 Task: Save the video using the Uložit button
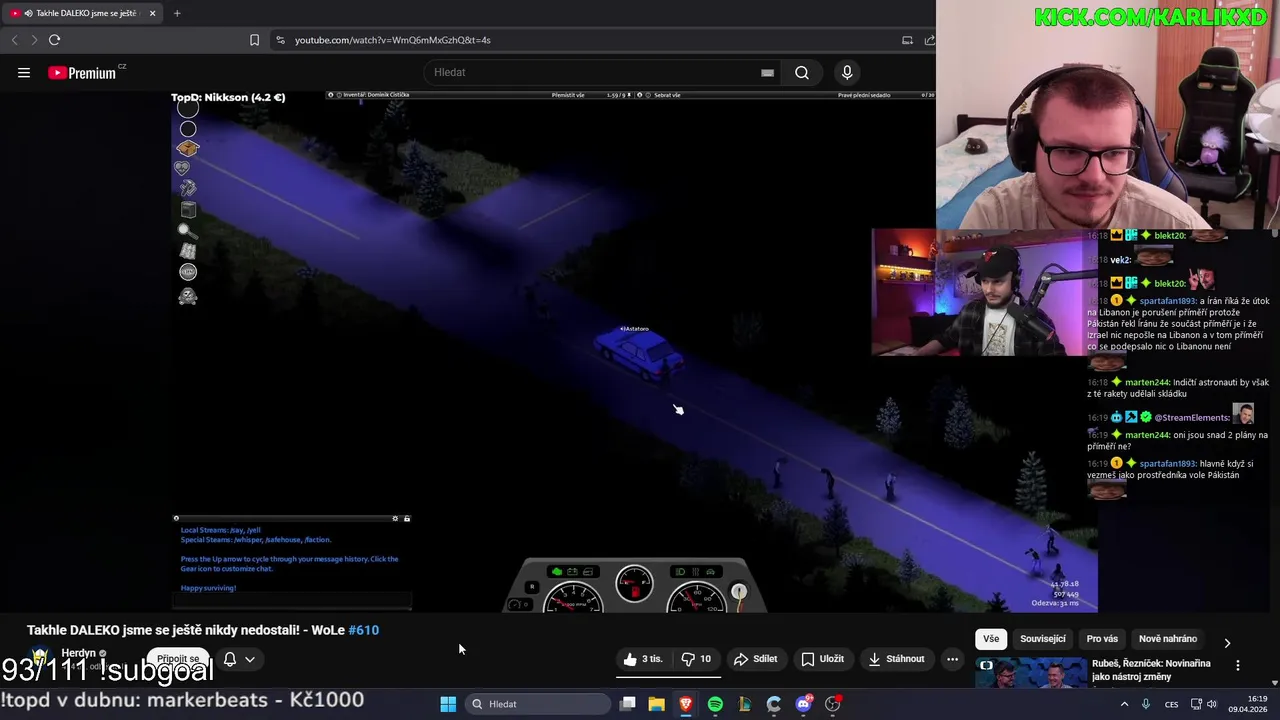[x=822, y=659]
